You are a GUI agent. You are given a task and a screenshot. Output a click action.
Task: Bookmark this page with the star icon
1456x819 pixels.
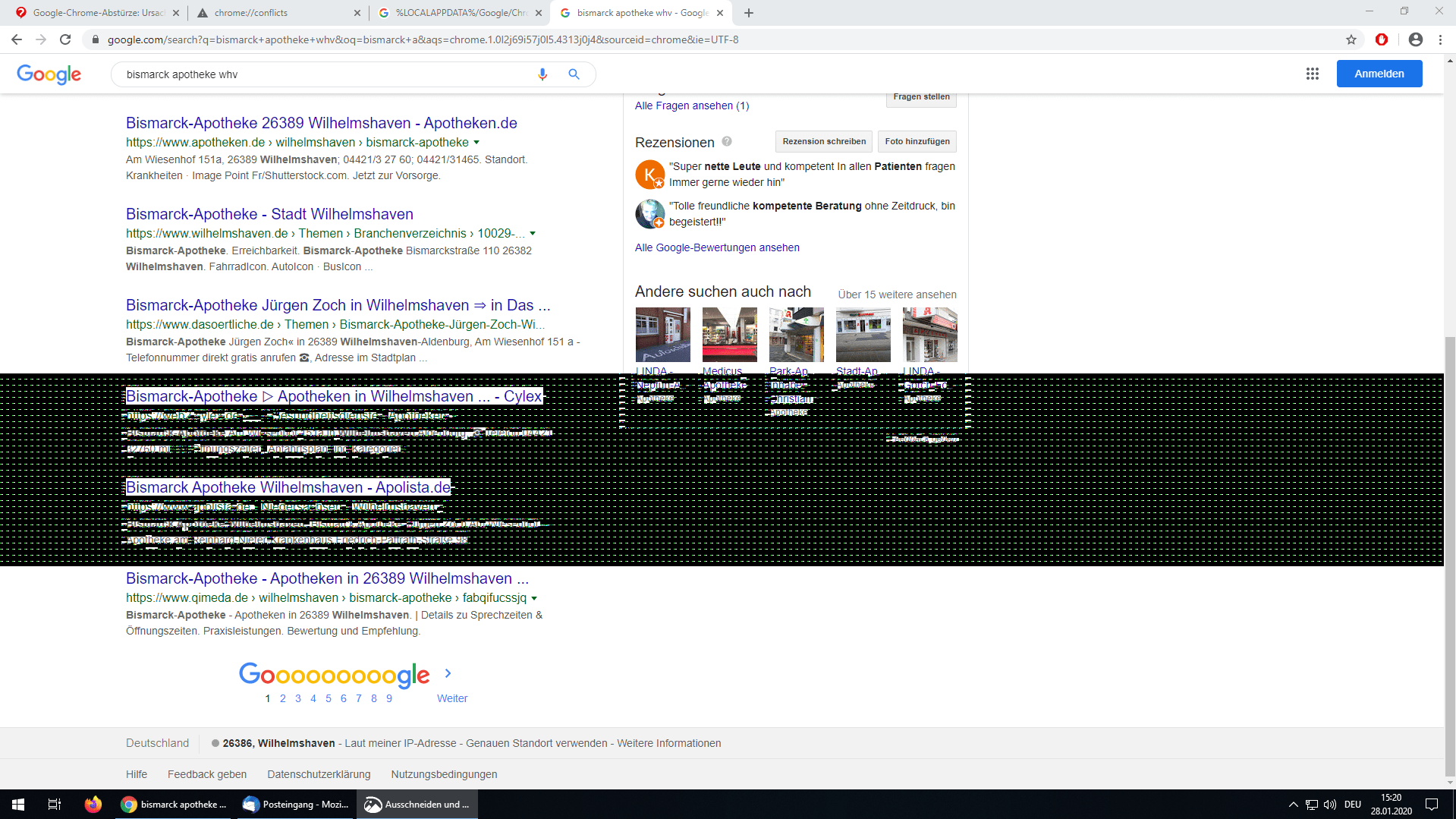pos(1351,39)
